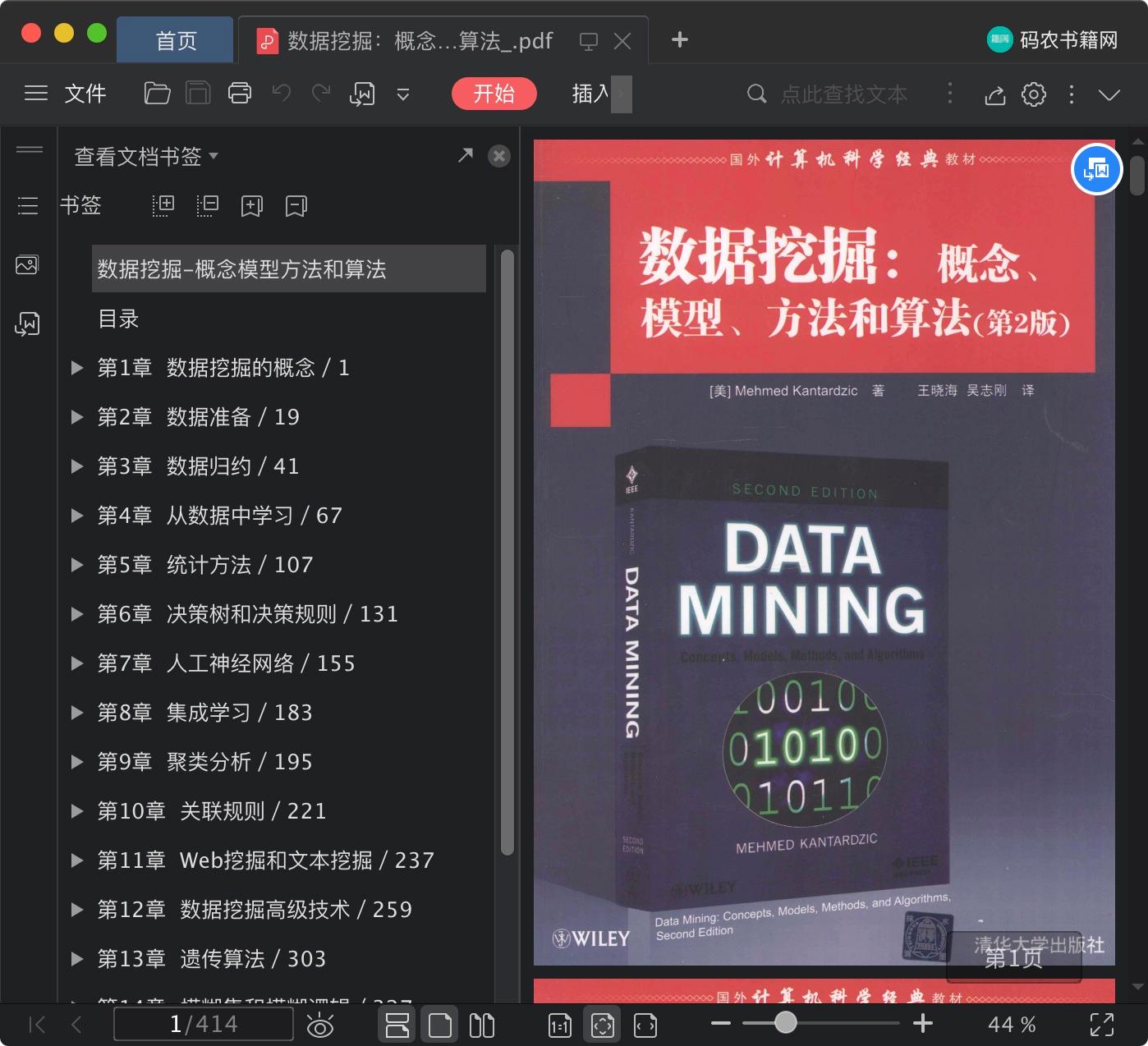Viewport: 1148px width, 1046px height.
Task: Delete bookmark icon
Action: click(x=296, y=205)
